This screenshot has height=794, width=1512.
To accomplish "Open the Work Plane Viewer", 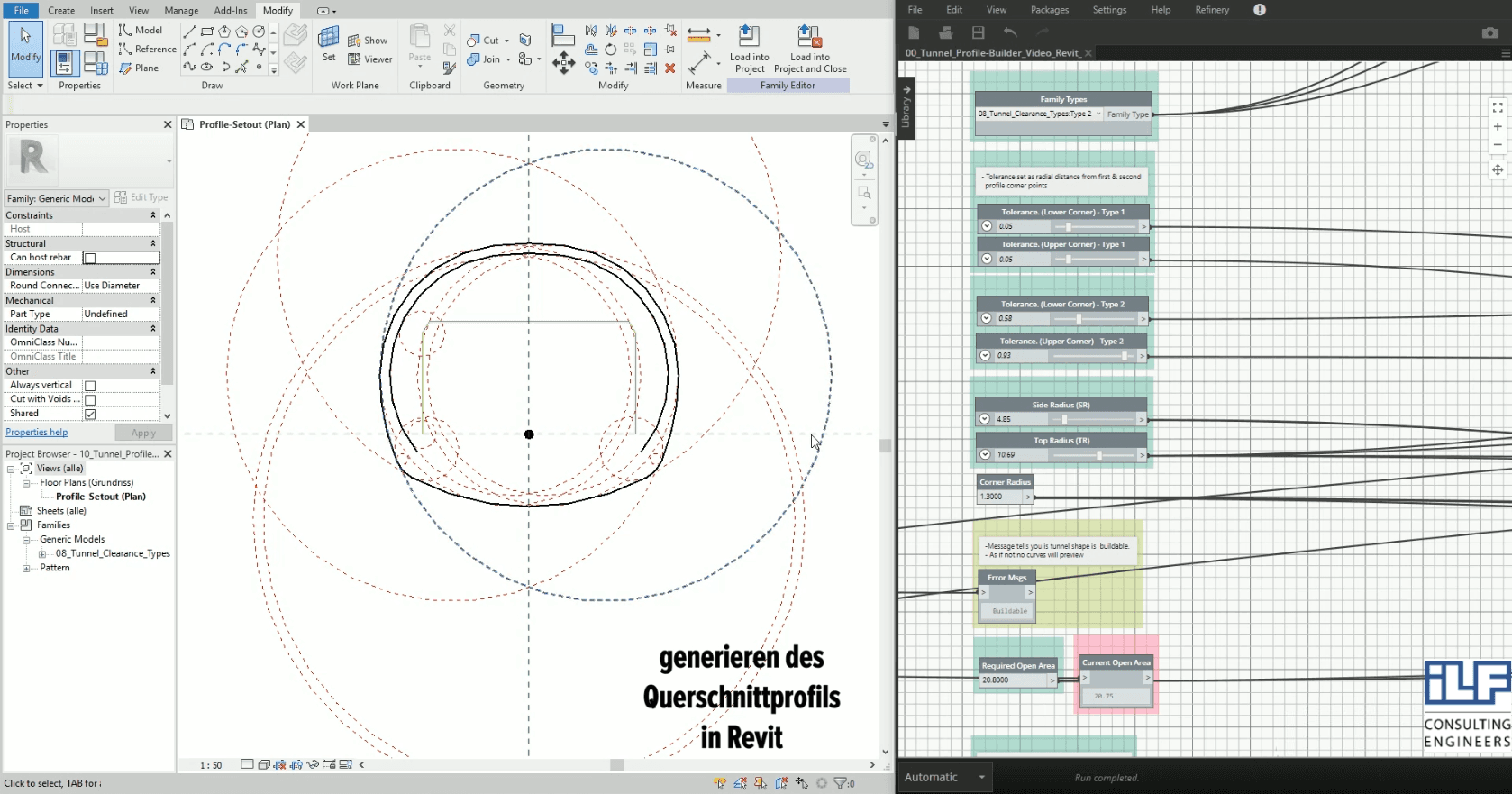I will pos(370,59).
